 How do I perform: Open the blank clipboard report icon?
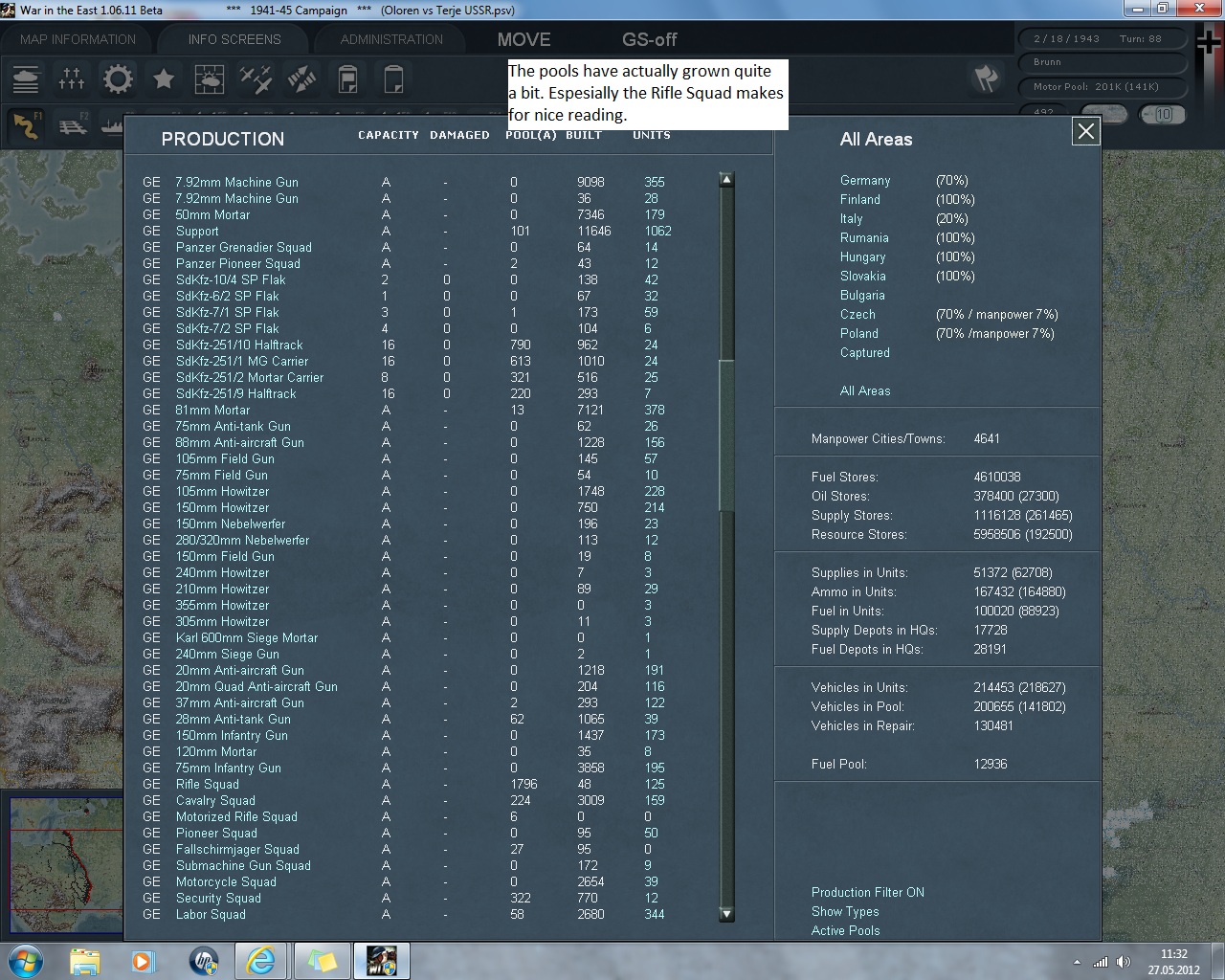[x=393, y=78]
